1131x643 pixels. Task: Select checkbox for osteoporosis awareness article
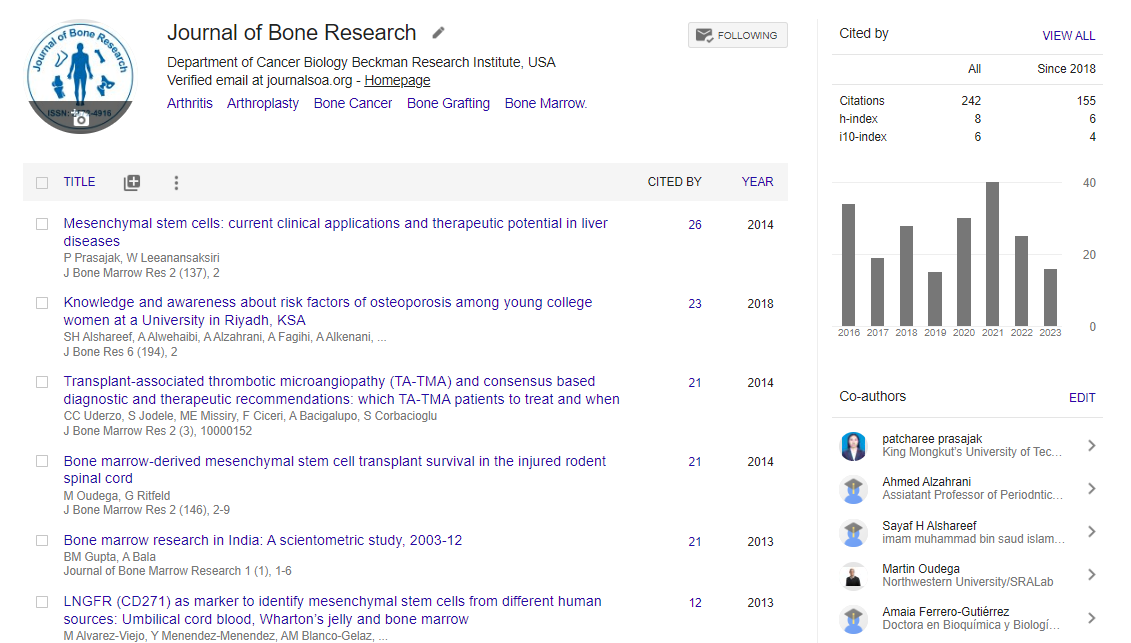click(x=42, y=303)
